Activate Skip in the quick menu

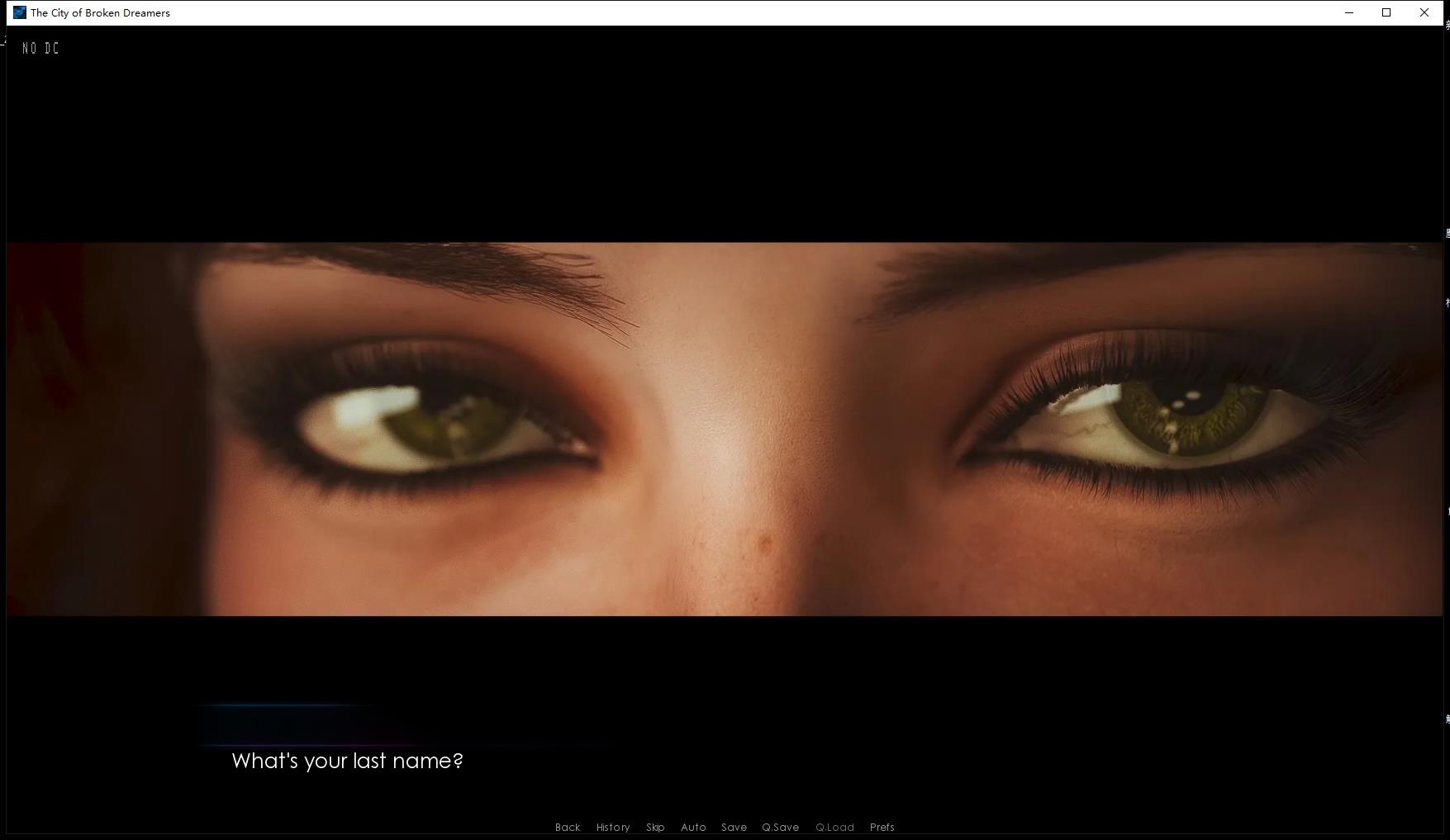click(655, 827)
